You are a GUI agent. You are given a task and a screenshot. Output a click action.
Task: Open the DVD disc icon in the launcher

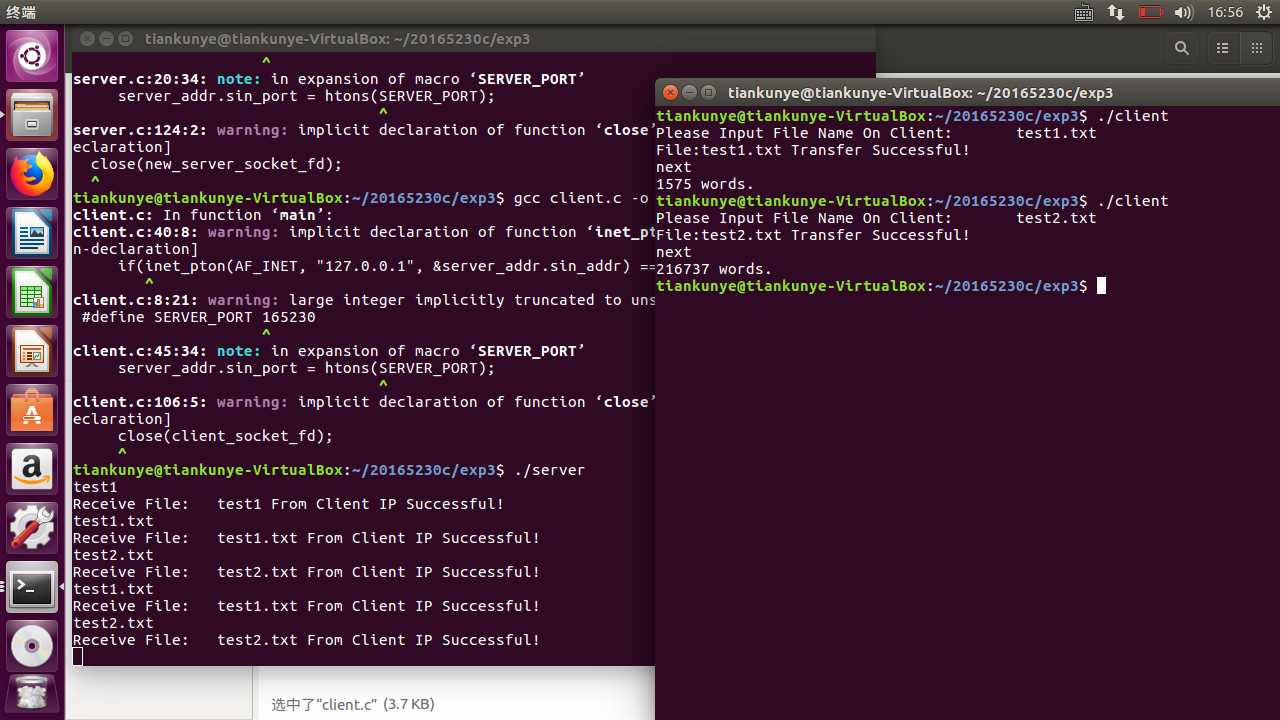(x=32, y=647)
